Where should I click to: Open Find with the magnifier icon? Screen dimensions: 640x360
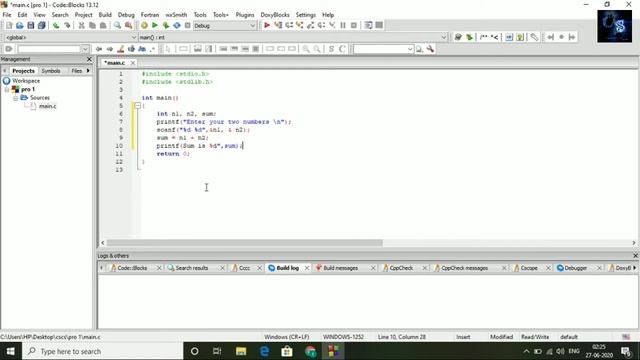pyautogui.click(x=118, y=25)
